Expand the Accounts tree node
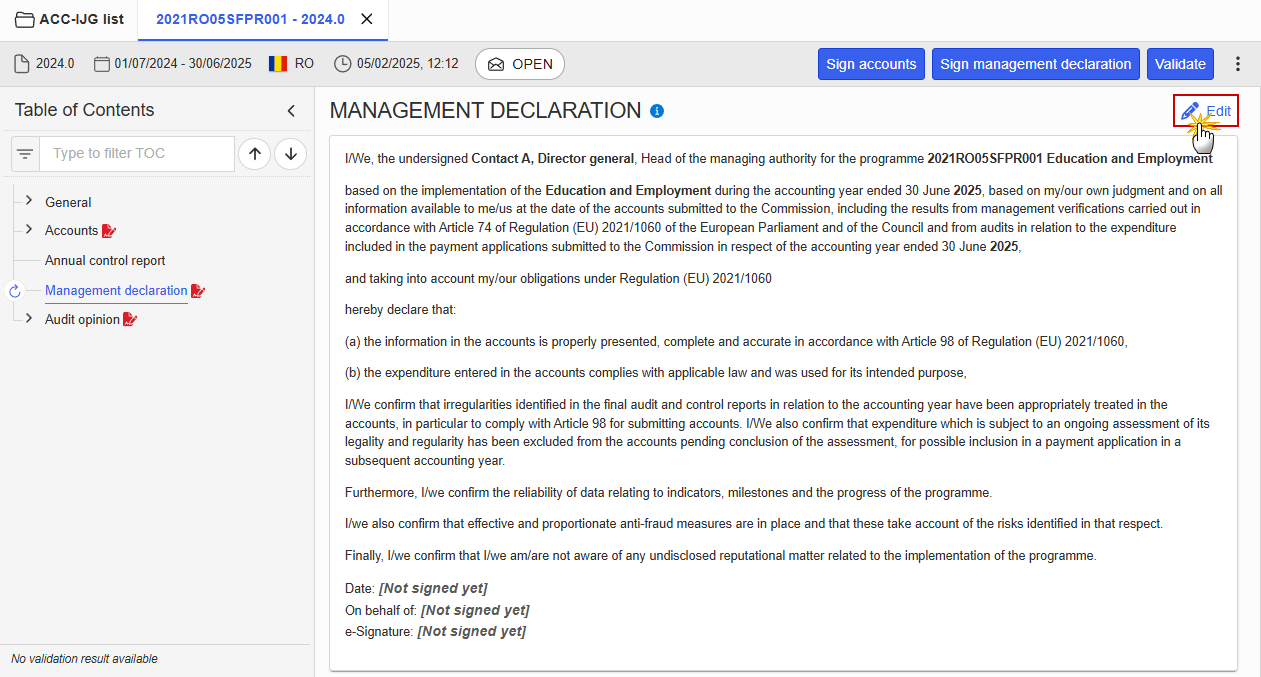Image resolution: width=1261 pixels, height=677 pixels. coord(29,229)
